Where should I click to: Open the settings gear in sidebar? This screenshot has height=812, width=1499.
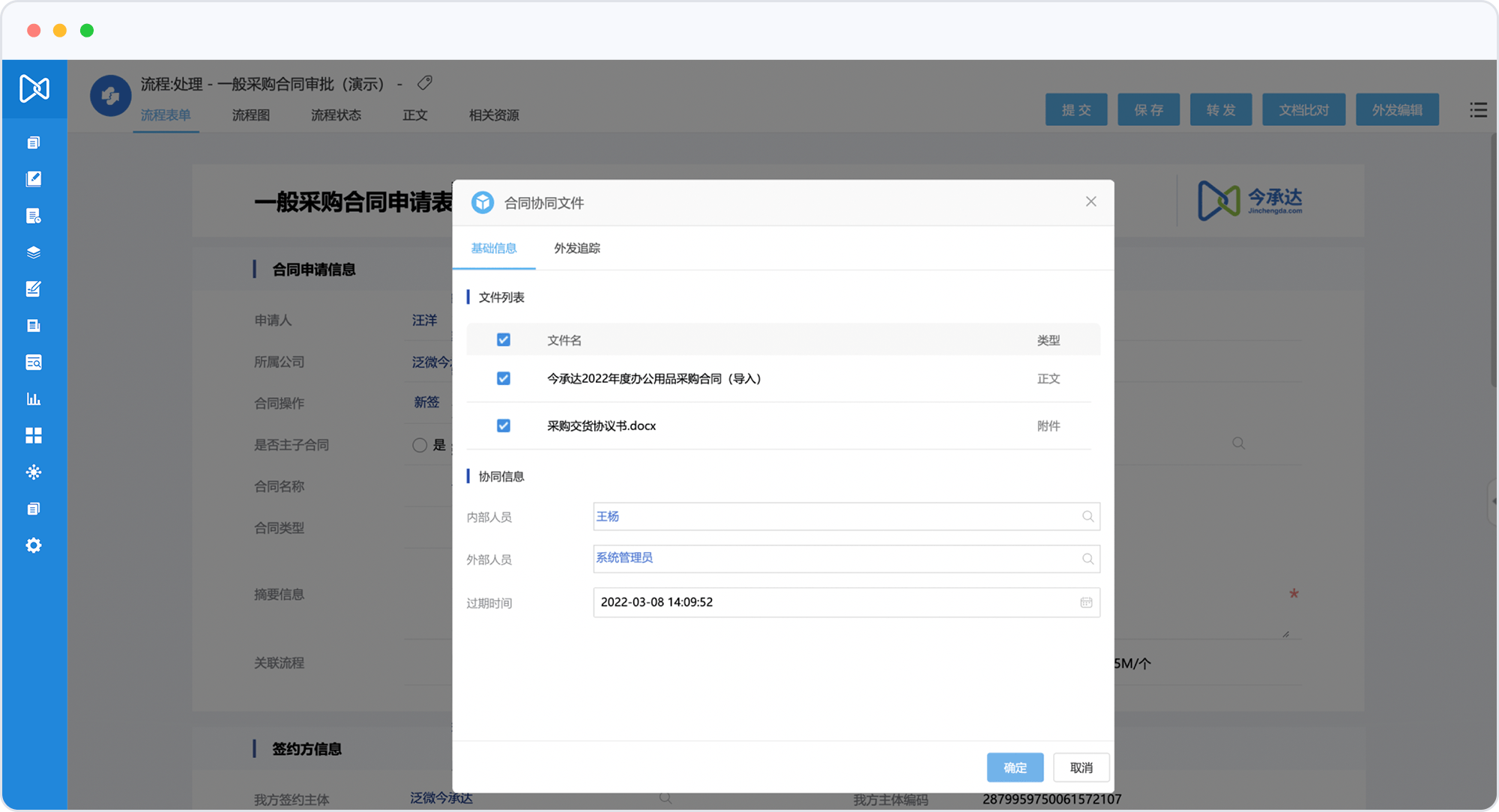(x=34, y=545)
